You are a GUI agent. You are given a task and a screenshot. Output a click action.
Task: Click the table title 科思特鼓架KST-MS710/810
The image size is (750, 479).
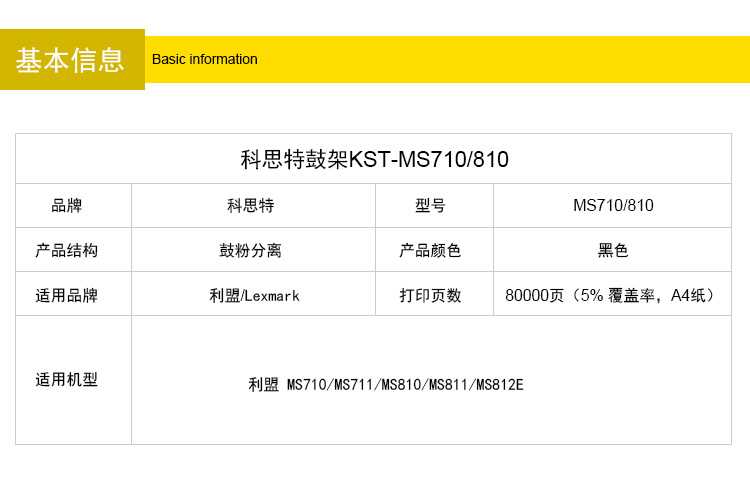(x=375, y=159)
